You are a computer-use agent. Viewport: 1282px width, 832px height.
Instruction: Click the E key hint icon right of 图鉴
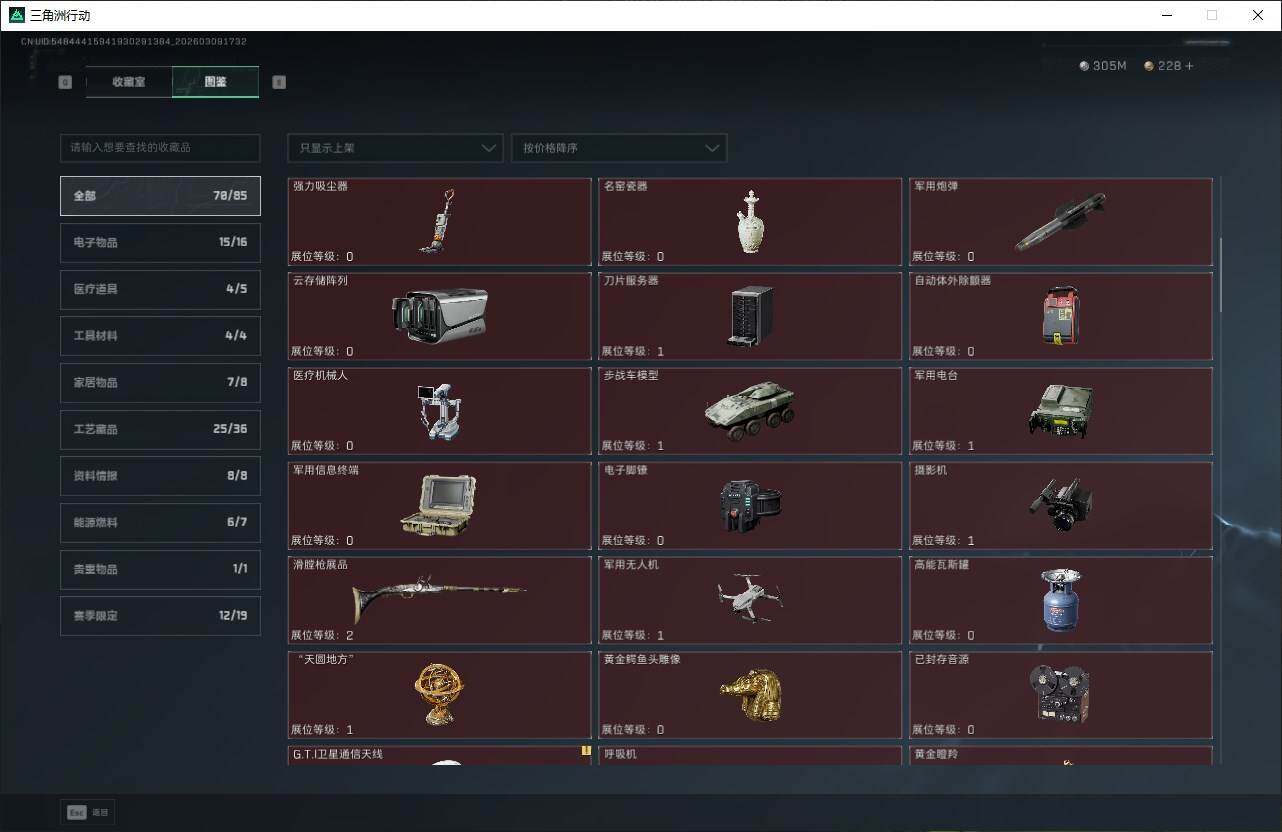[279, 82]
